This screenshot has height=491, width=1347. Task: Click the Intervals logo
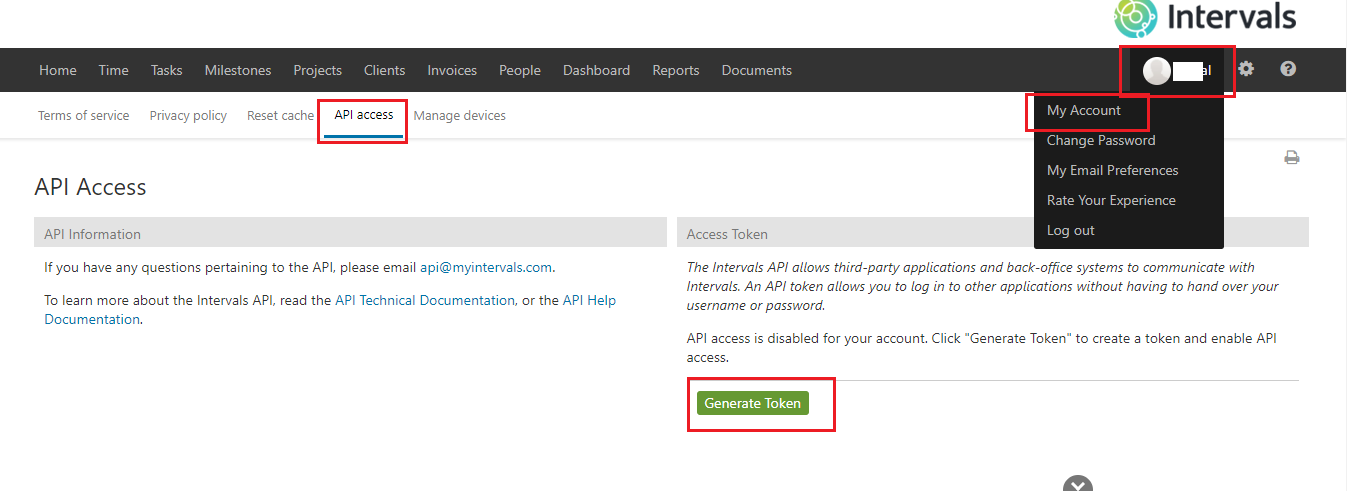pyautogui.click(x=1206, y=16)
